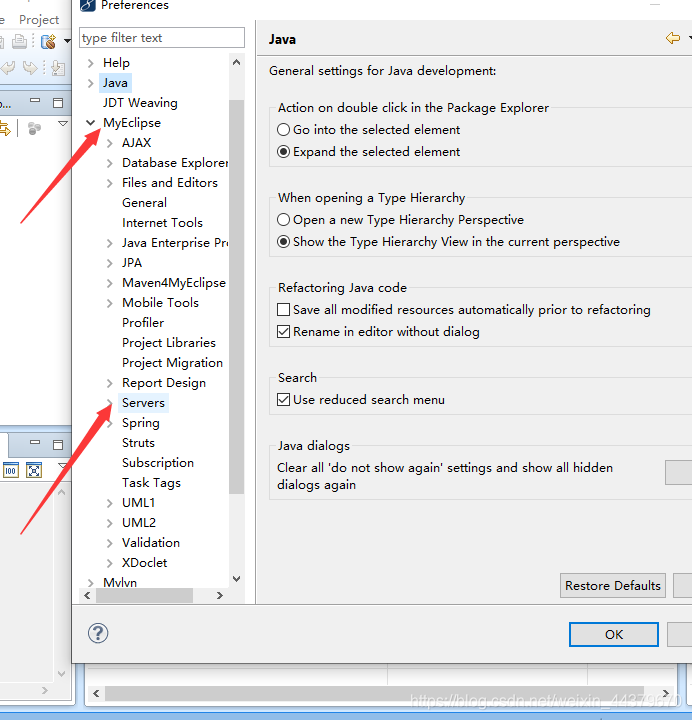Open the Profiler preference page
The width and height of the screenshot is (692, 720).
click(143, 323)
